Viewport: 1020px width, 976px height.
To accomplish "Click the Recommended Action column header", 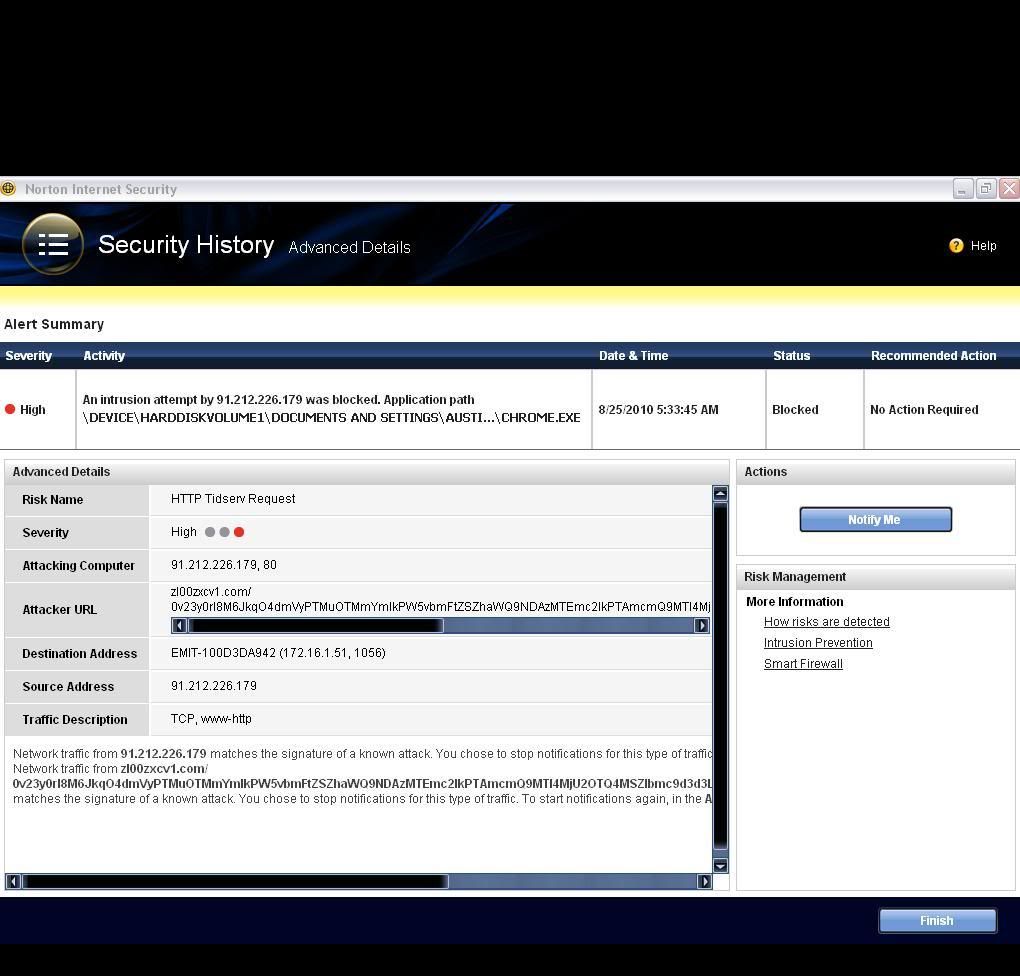I will coord(933,356).
